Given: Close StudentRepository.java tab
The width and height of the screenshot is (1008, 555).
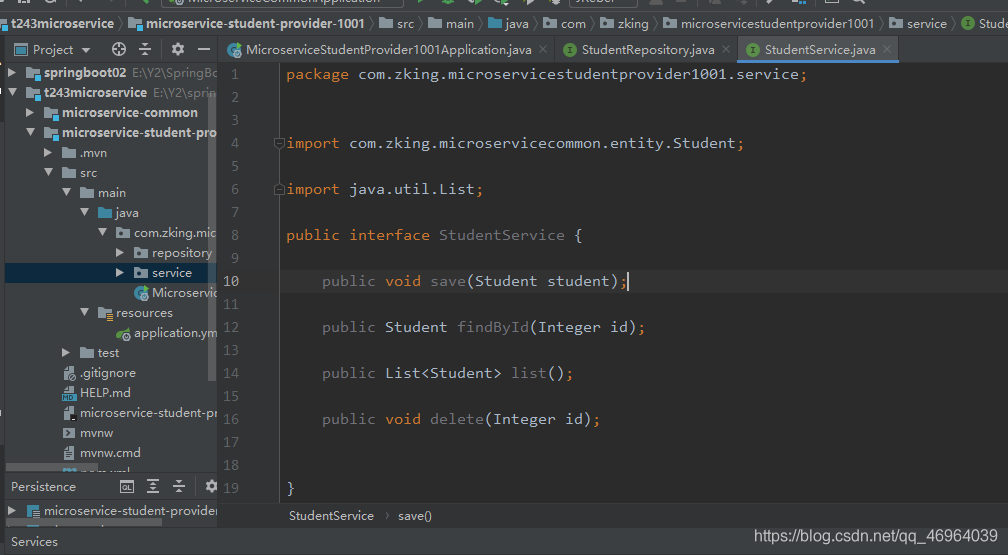Looking at the screenshot, I should pyautogui.click(x=726, y=49).
